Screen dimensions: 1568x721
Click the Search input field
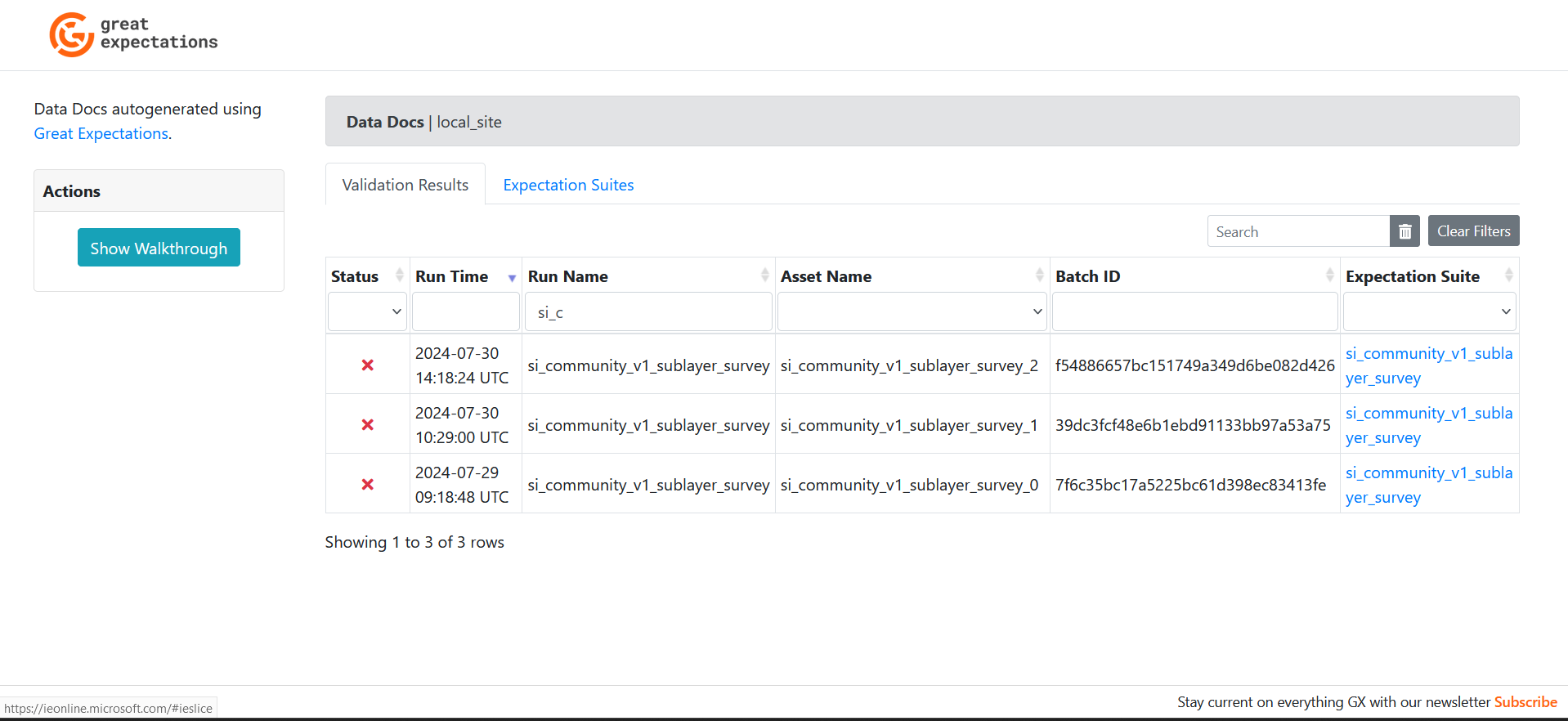tap(1298, 231)
